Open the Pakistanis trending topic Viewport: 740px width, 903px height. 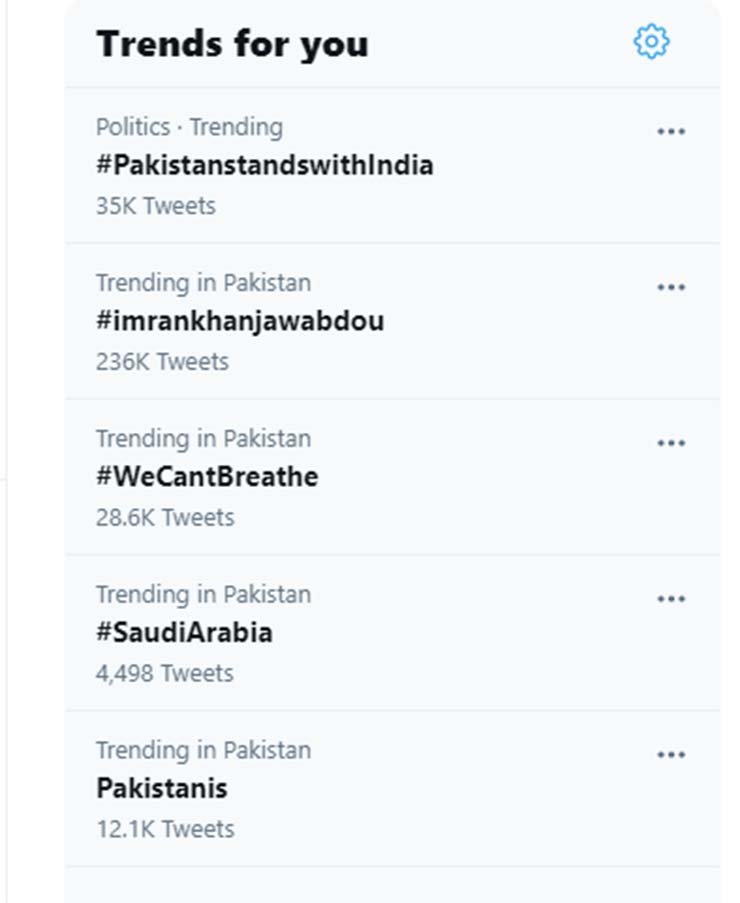pos(162,789)
